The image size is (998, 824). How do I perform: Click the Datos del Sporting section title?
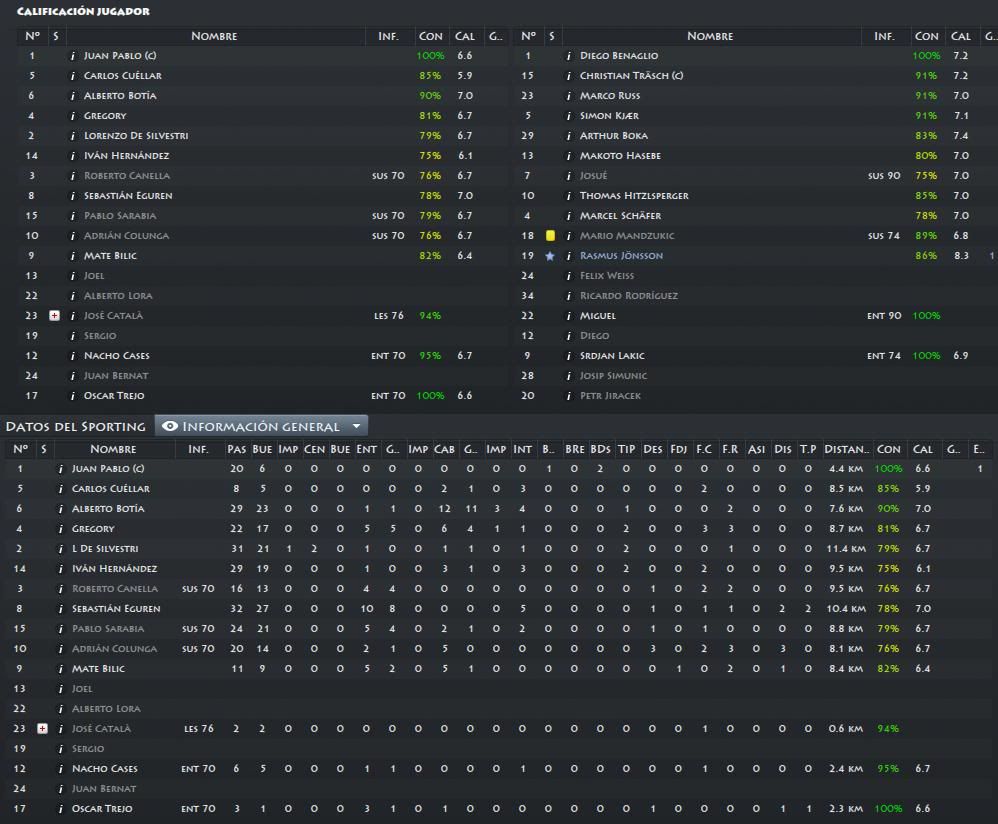tap(76, 426)
